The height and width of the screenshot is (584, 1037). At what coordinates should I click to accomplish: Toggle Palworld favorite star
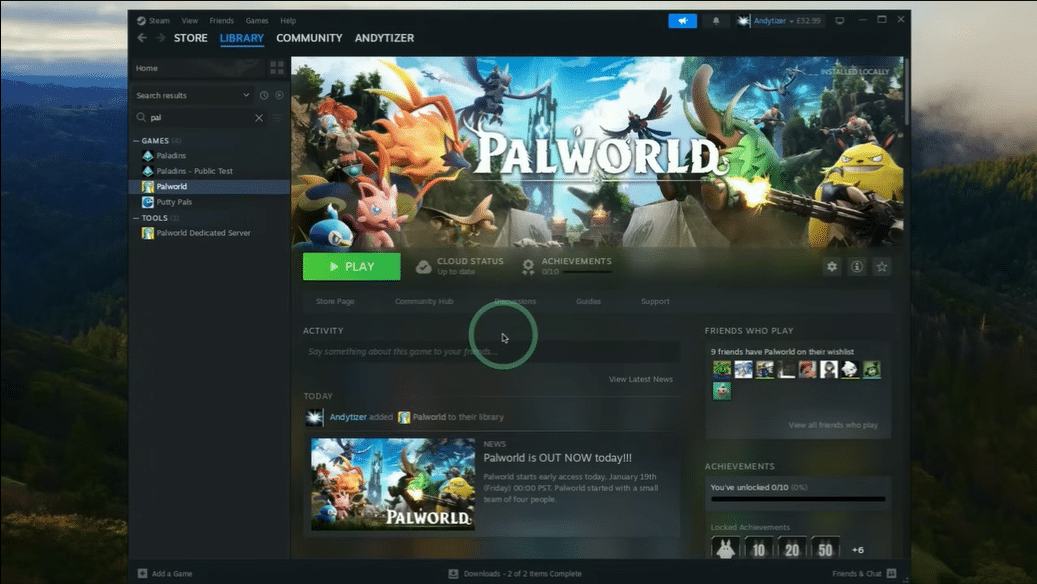tap(882, 267)
